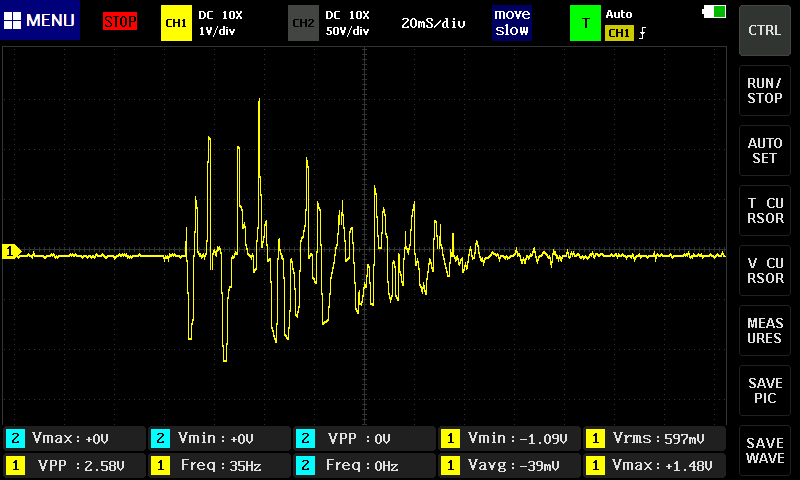Toggle the yellow CH1 channel badge
The width and height of the screenshot is (800, 480).
click(175, 22)
